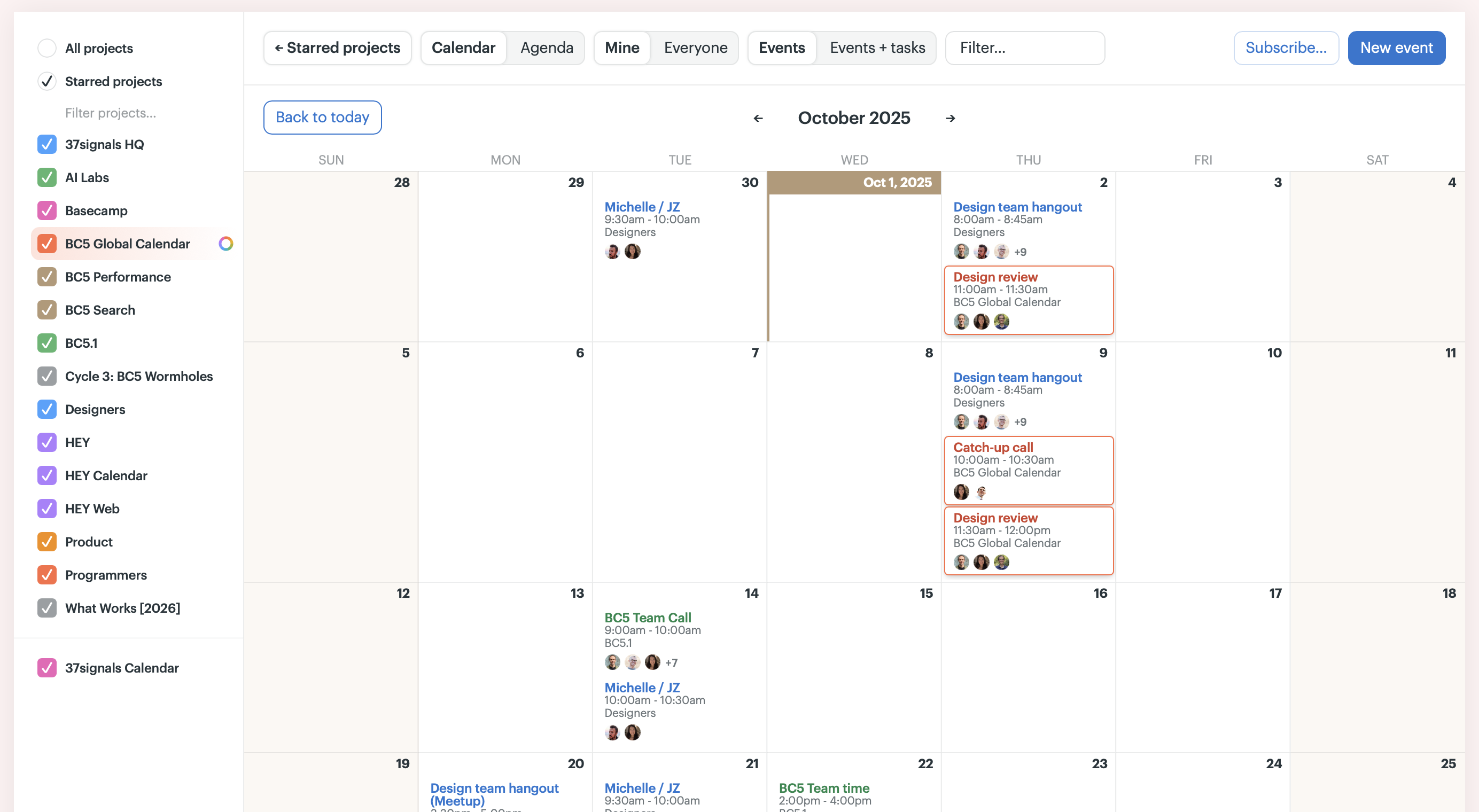Image resolution: width=1479 pixels, height=812 pixels.
Task: Select the Starred projects radio option
Action: click(x=47, y=82)
